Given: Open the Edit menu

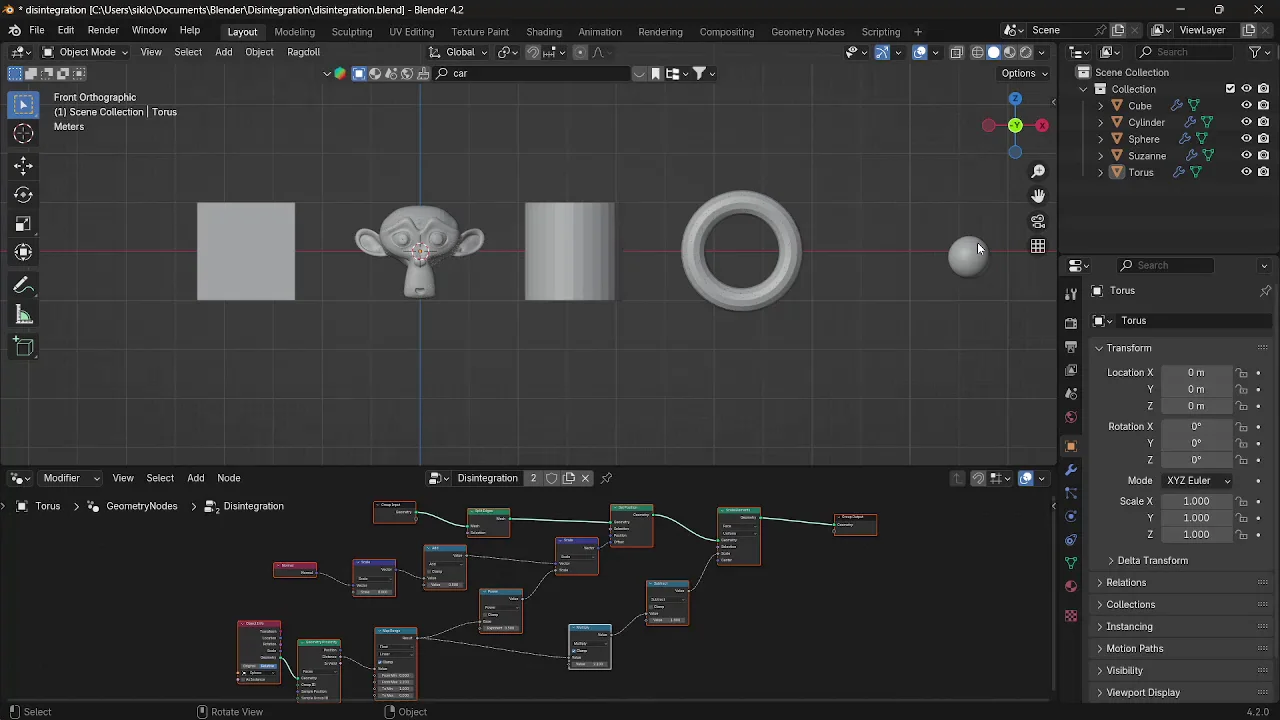Looking at the screenshot, I should [x=65, y=30].
